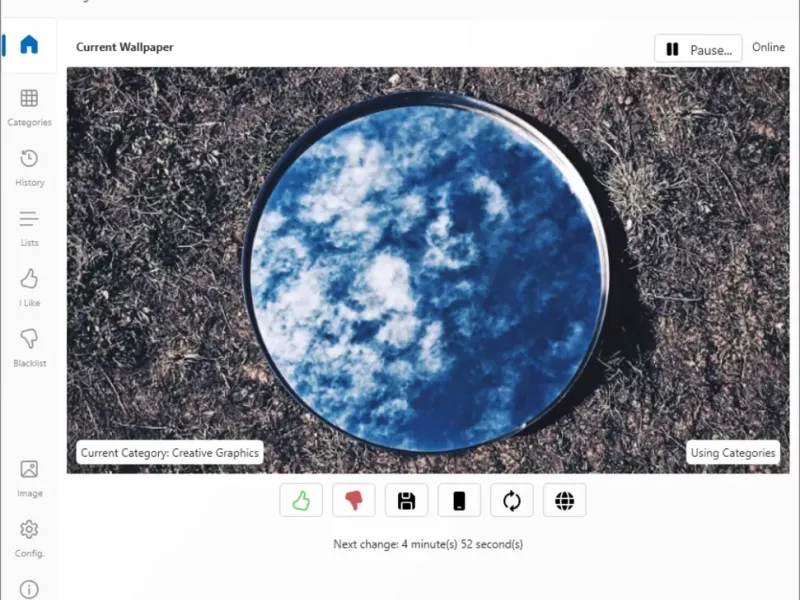Open the Image section
Image resolution: width=800 pixels, height=600 pixels.
pyautogui.click(x=29, y=479)
